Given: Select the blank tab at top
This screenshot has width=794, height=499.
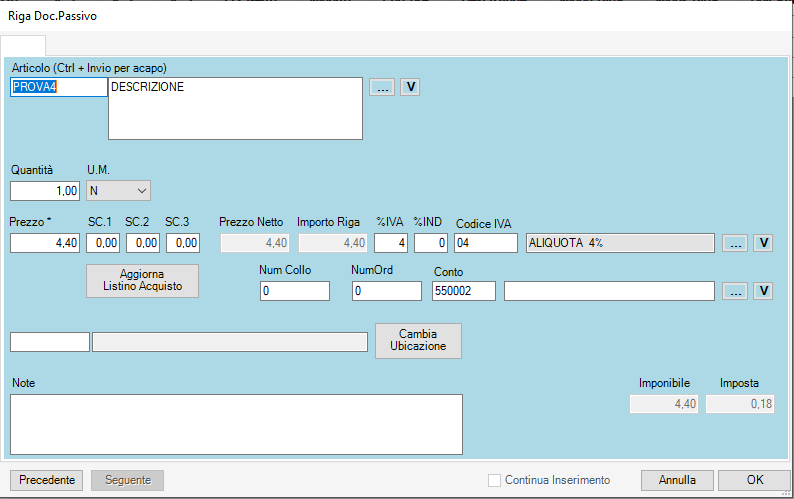Looking at the screenshot, I should [x=23, y=45].
